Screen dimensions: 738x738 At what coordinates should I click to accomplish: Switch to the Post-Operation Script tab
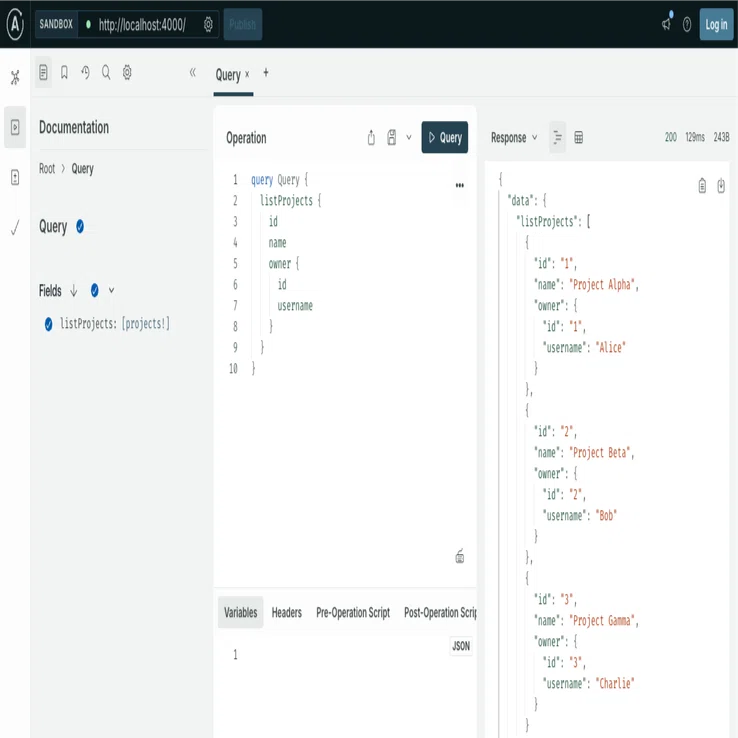440,612
